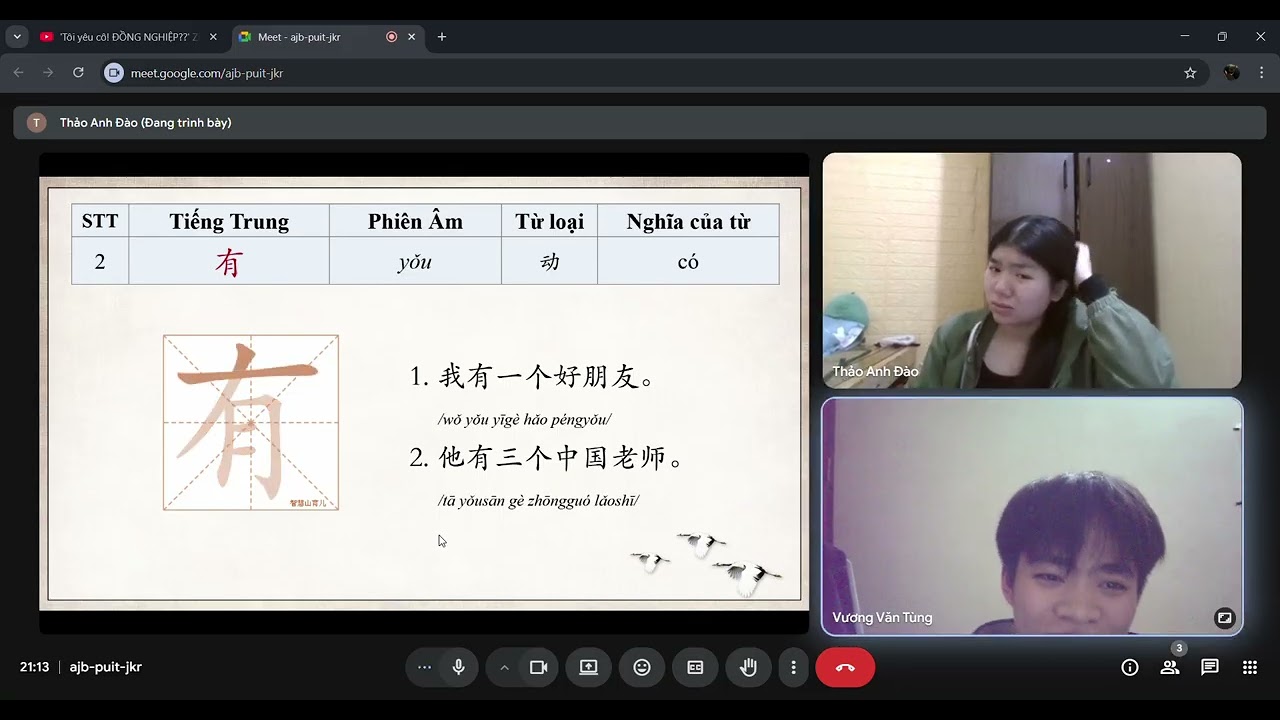Open the emoji reactions button
Screen dimensions: 1280x720
642,667
